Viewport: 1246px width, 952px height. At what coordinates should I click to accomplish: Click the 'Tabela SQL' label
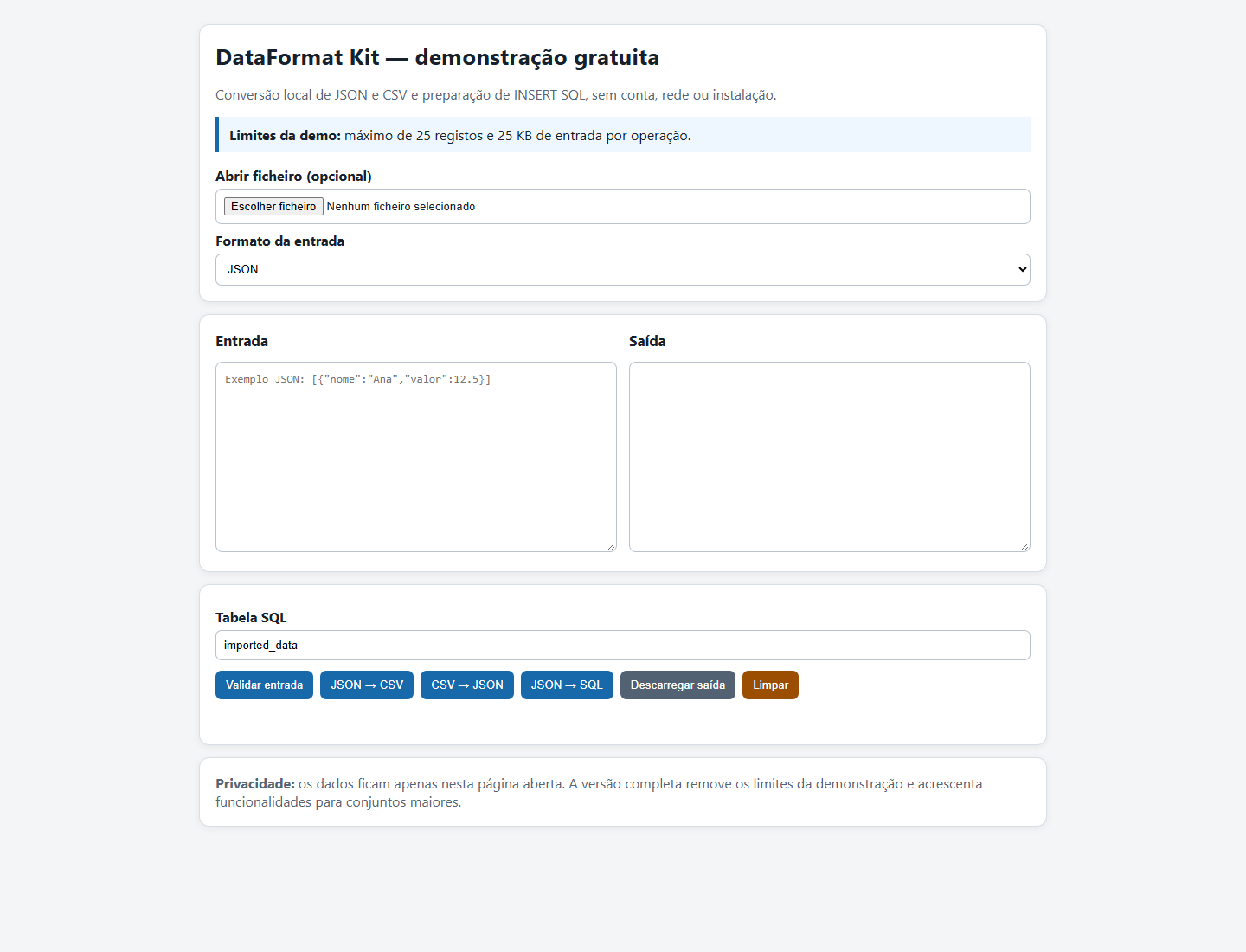[251, 617]
